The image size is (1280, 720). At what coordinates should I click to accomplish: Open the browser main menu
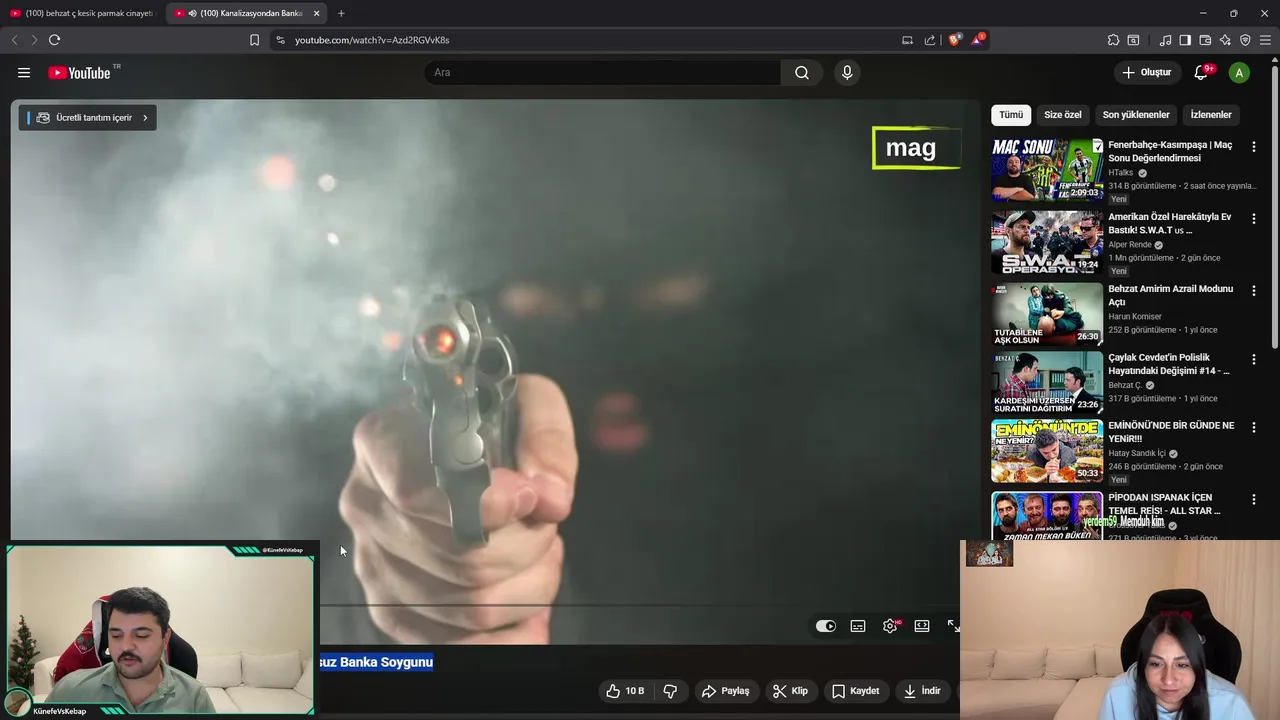(x=1265, y=40)
